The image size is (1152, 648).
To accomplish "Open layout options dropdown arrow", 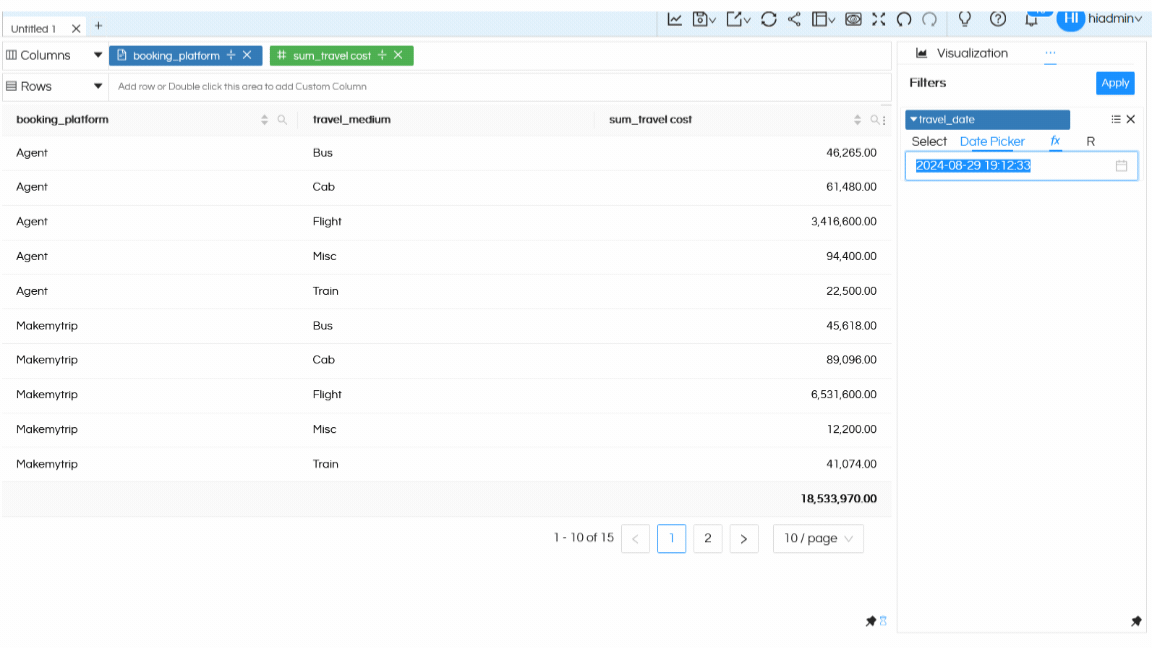I will 832,21.
